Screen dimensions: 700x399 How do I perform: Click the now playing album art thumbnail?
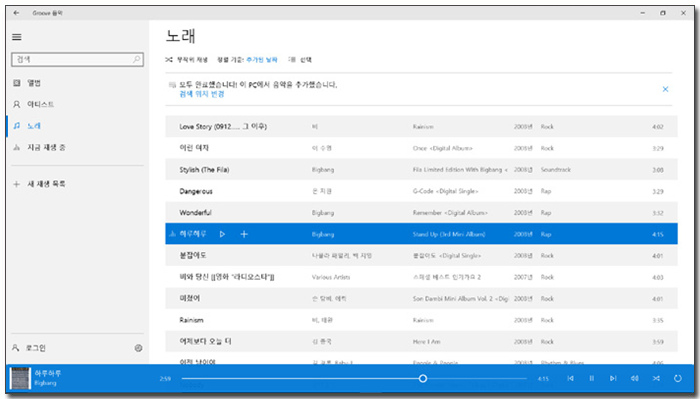coord(20,378)
